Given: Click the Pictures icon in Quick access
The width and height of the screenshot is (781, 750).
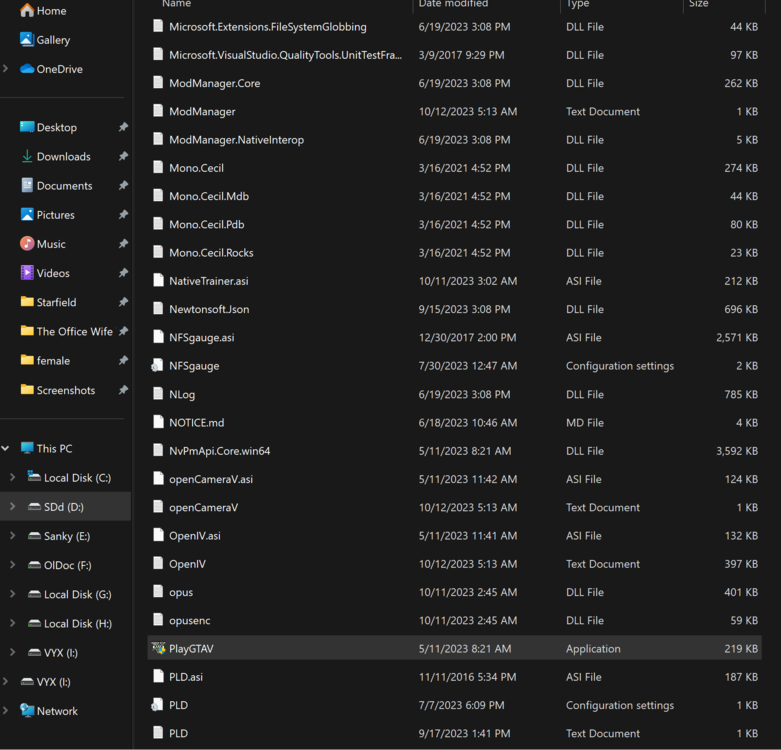Looking at the screenshot, I should [x=27, y=214].
